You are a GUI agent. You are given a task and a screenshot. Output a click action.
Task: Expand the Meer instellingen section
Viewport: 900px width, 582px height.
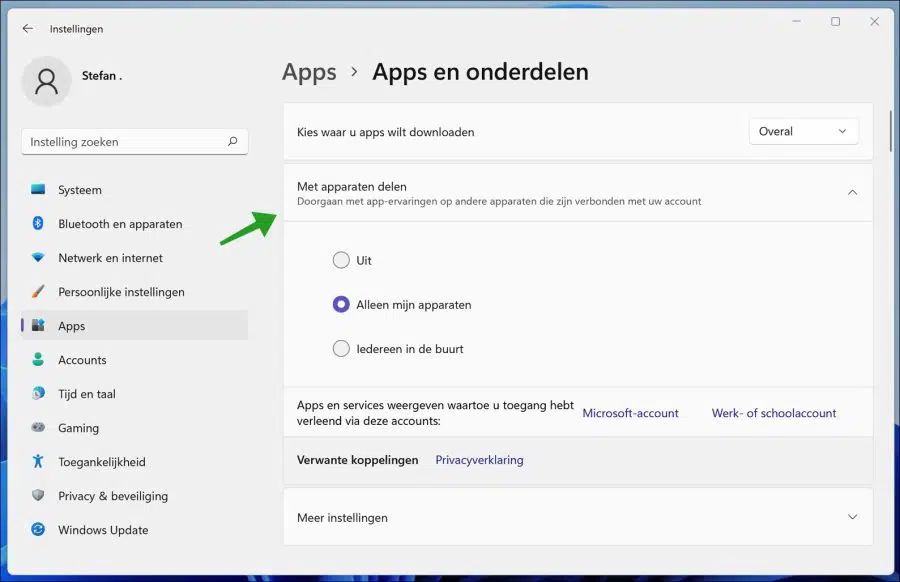pyautogui.click(x=852, y=517)
